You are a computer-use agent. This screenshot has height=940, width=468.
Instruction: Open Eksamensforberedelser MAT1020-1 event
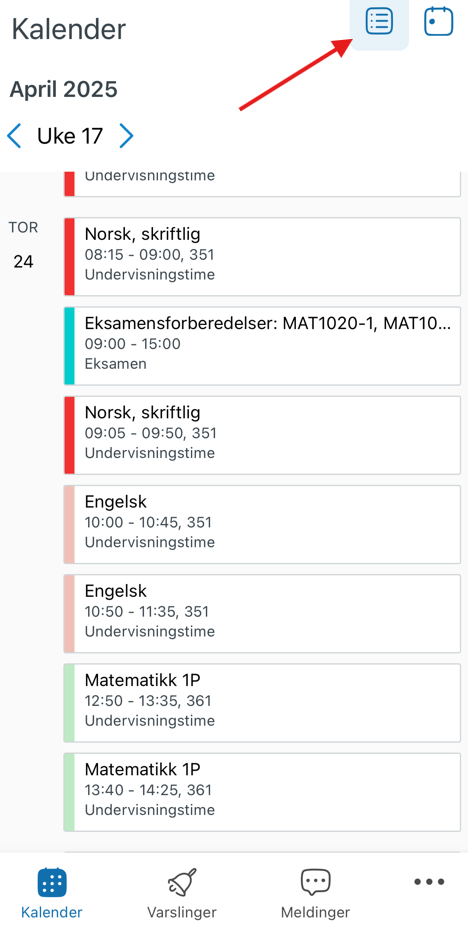(262, 346)
